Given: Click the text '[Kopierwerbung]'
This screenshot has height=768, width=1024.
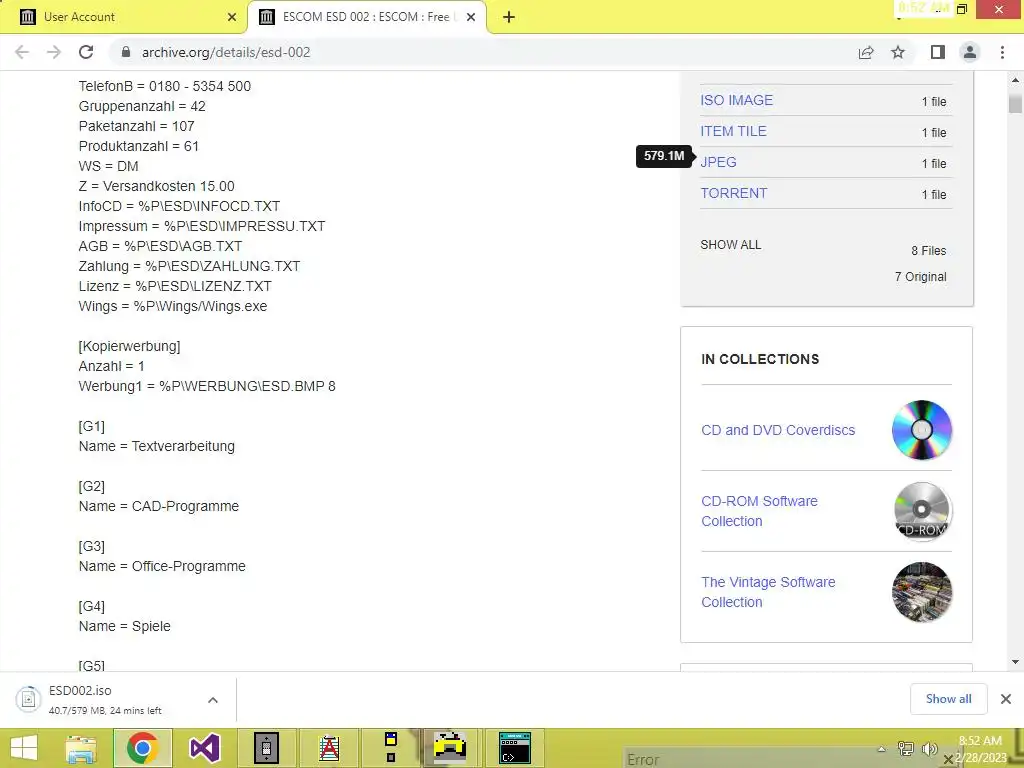Looking at the screenshot, I should point(129,346).
